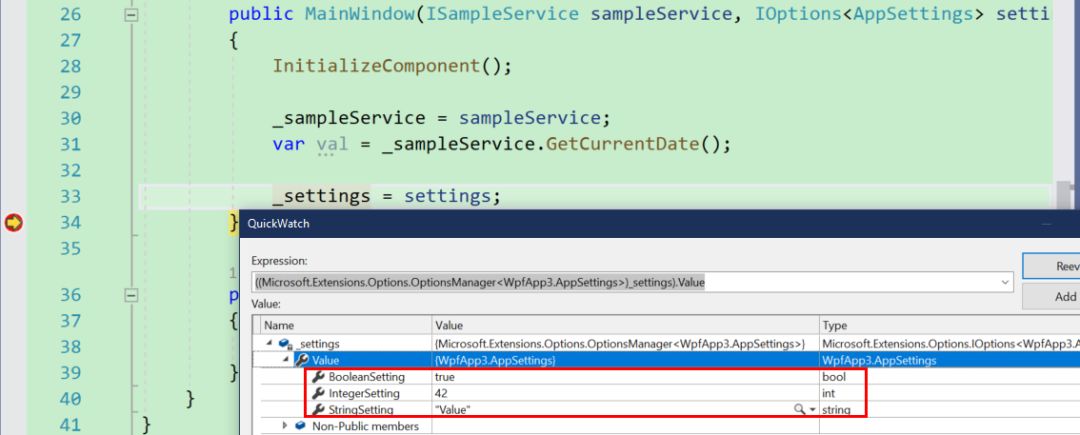Click IOptions in the constructor signature

click(798, 14)
